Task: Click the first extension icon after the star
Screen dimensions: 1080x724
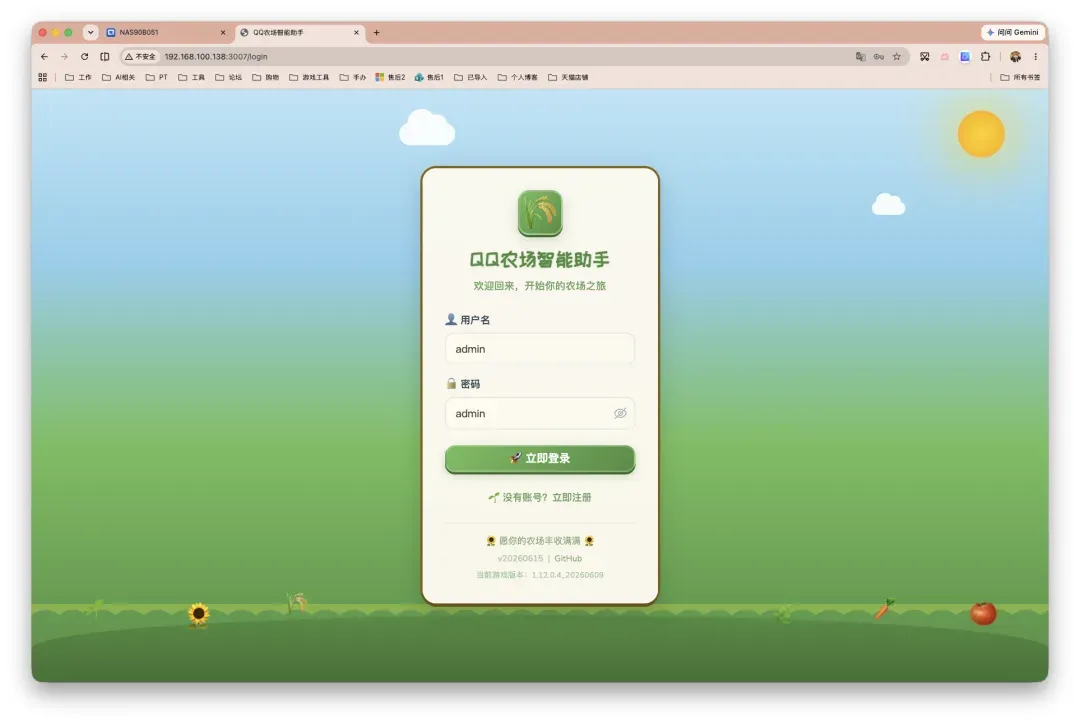Action: coord(924,56)
